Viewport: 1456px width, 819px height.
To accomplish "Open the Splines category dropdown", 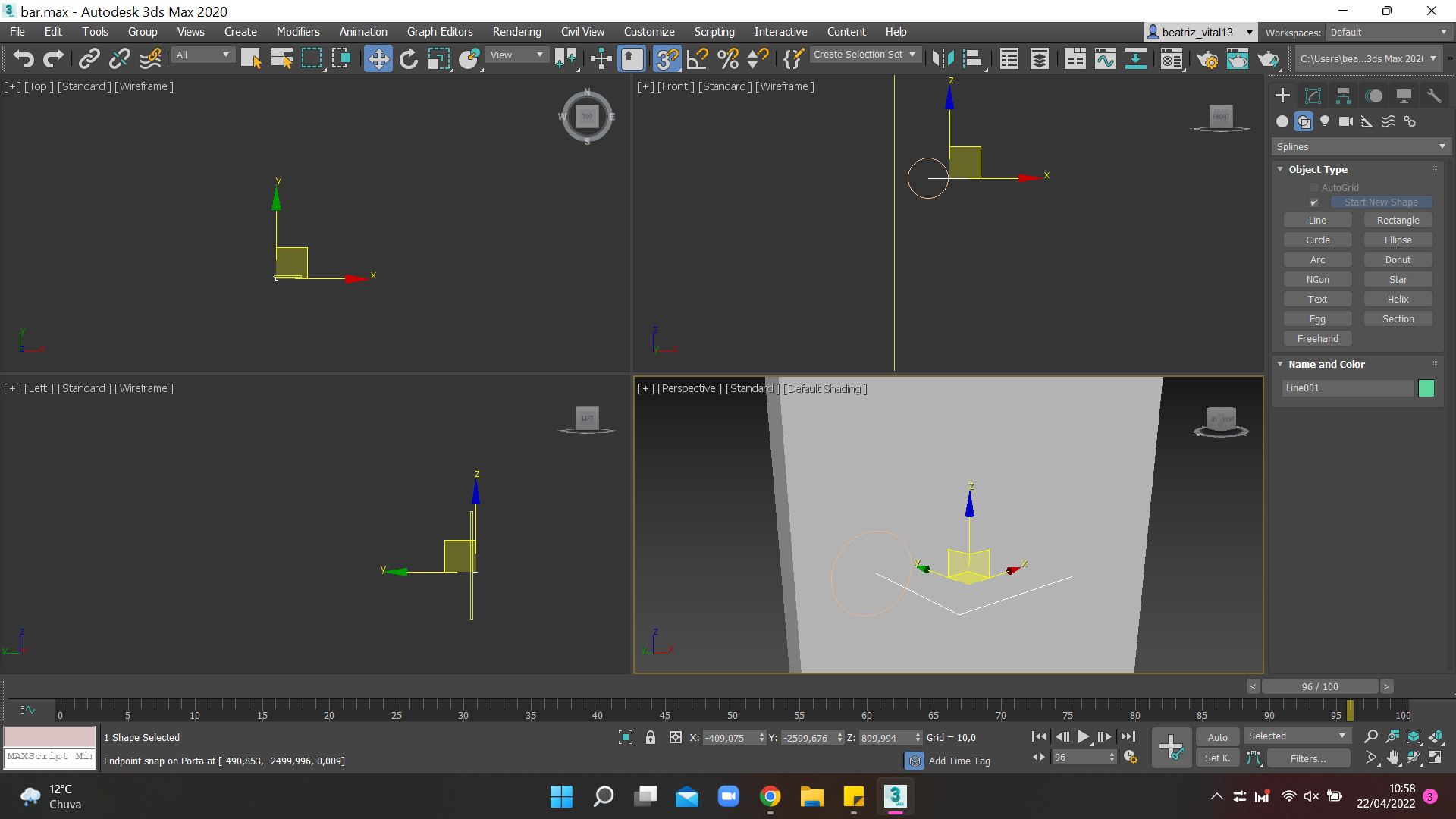I will [x=1360, y=146].
